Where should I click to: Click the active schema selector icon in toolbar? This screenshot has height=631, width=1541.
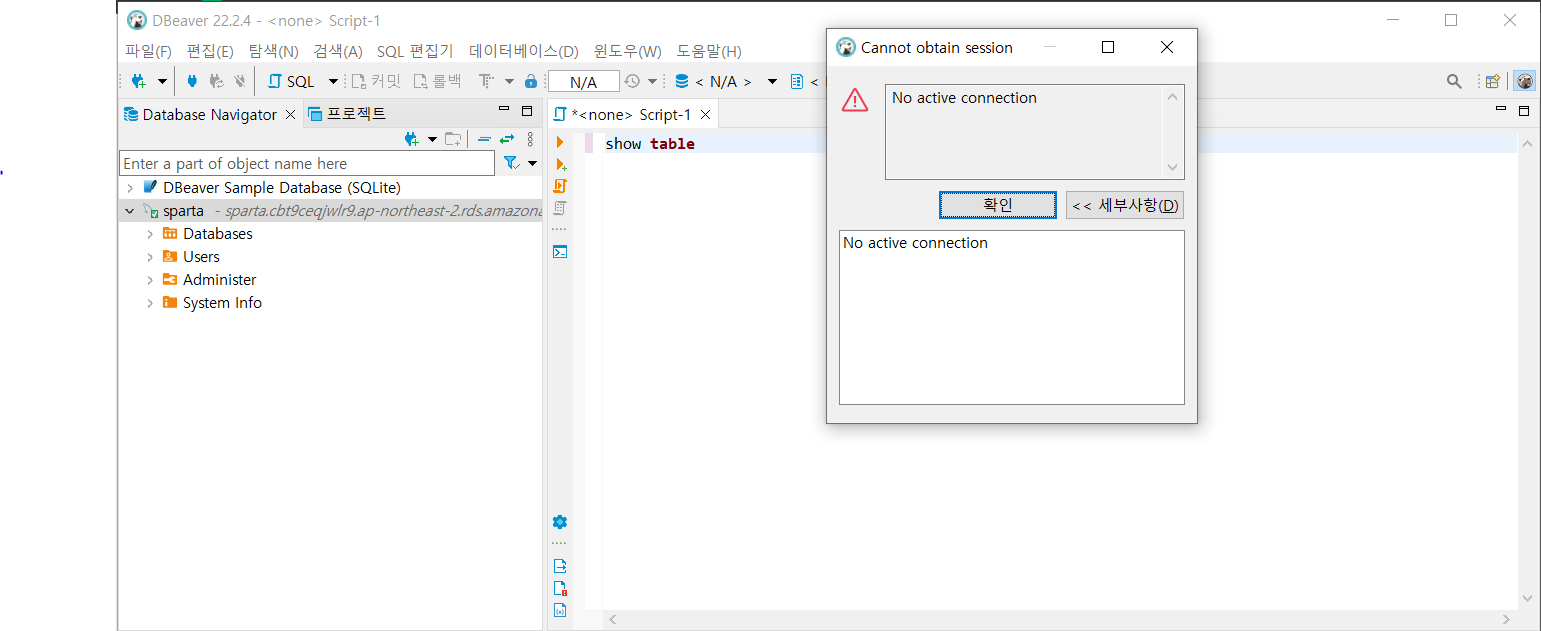click(797, 81)
